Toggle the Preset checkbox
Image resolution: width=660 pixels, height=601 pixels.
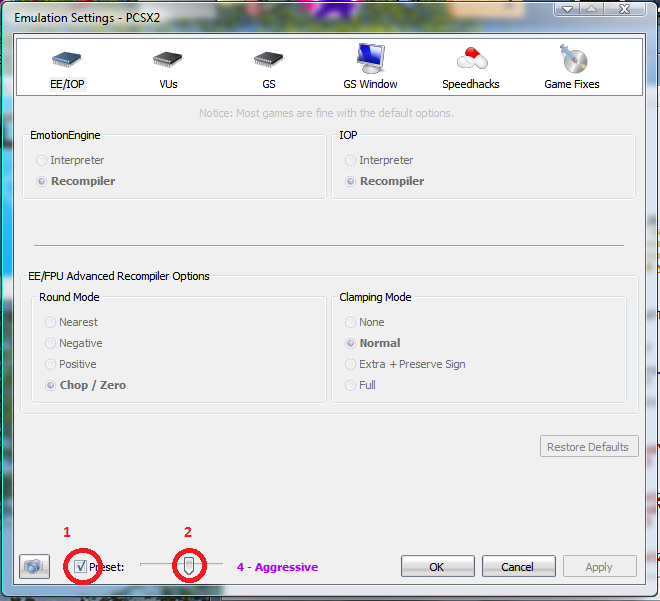pyautogui.click(x=80, y=566)
